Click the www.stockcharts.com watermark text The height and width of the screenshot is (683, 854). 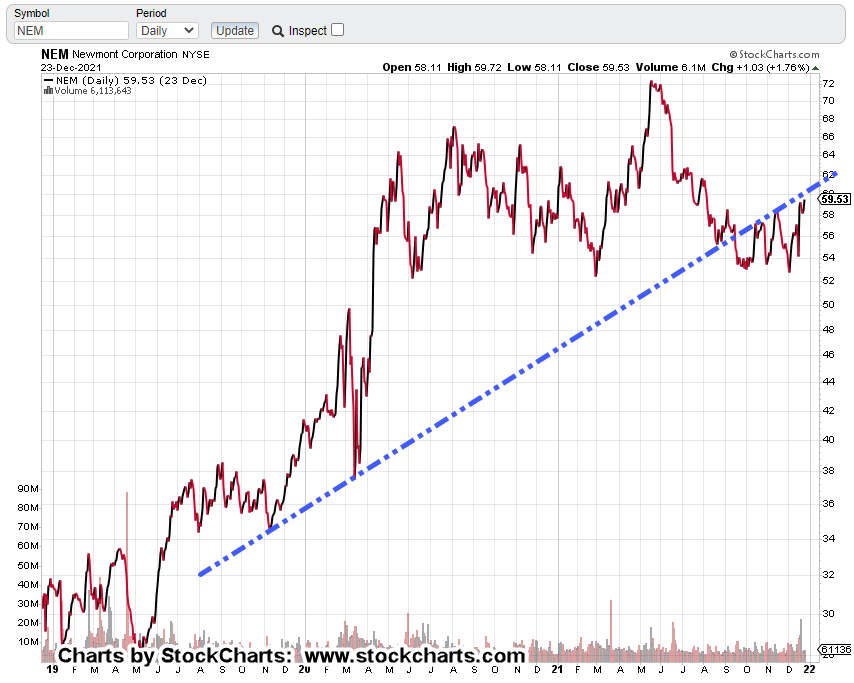(414, 657)
